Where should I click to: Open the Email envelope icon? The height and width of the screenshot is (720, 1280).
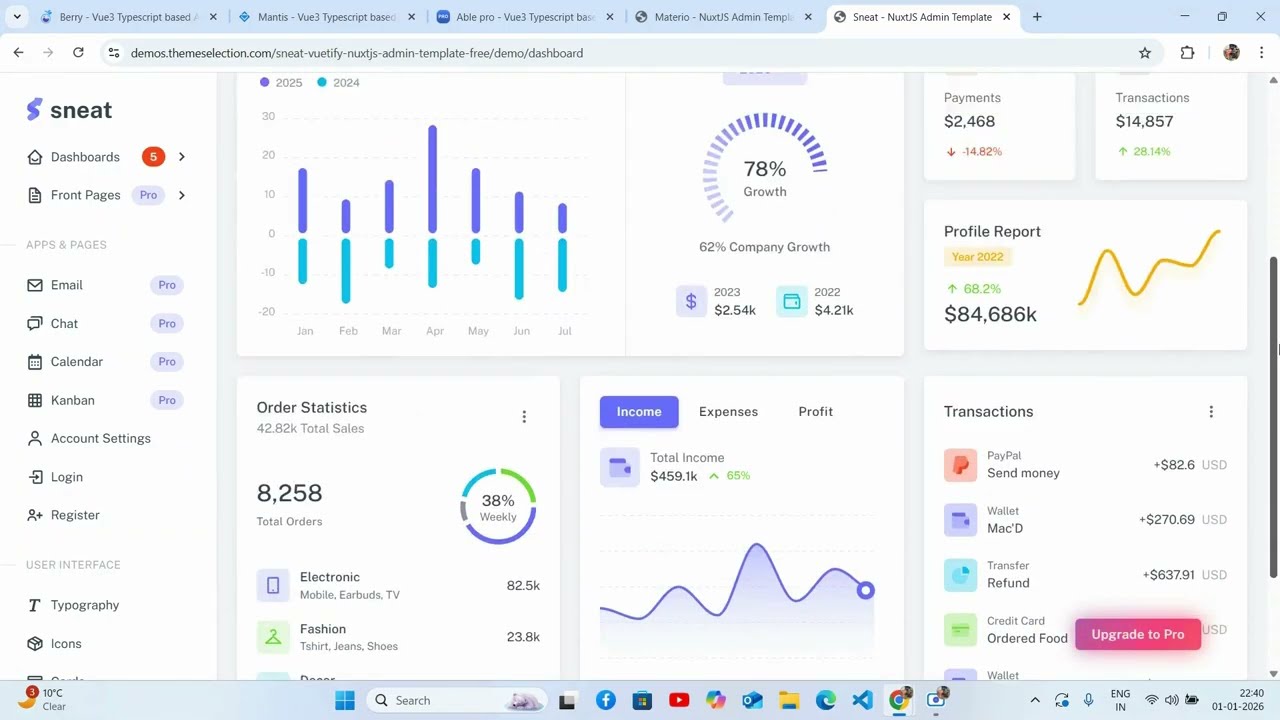point(35,285)
